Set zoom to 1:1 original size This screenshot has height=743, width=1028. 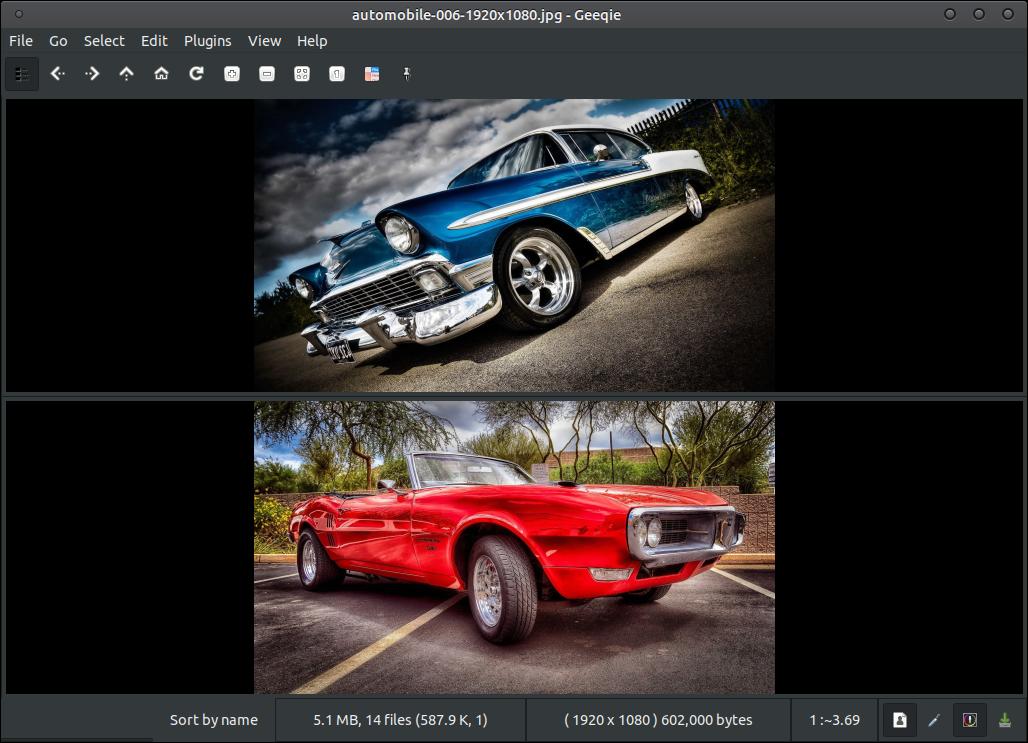coord(337,74)
